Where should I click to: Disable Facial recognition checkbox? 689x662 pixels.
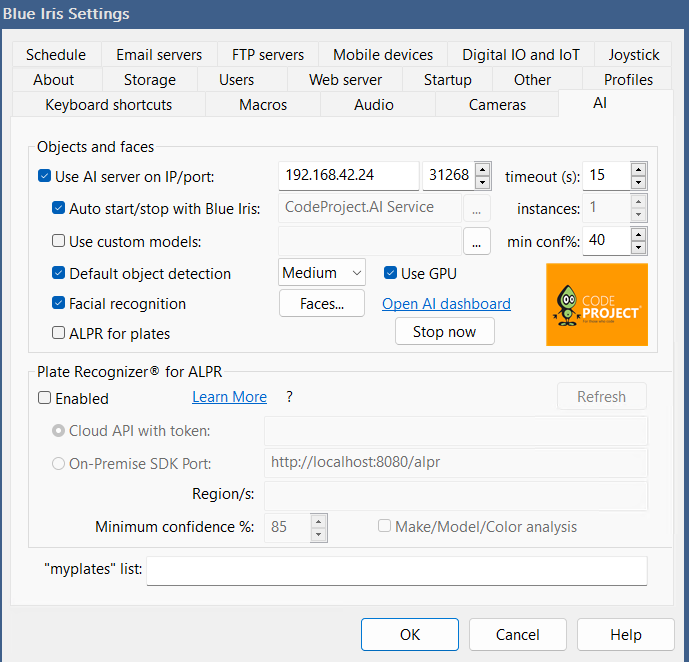coord(58,303)
